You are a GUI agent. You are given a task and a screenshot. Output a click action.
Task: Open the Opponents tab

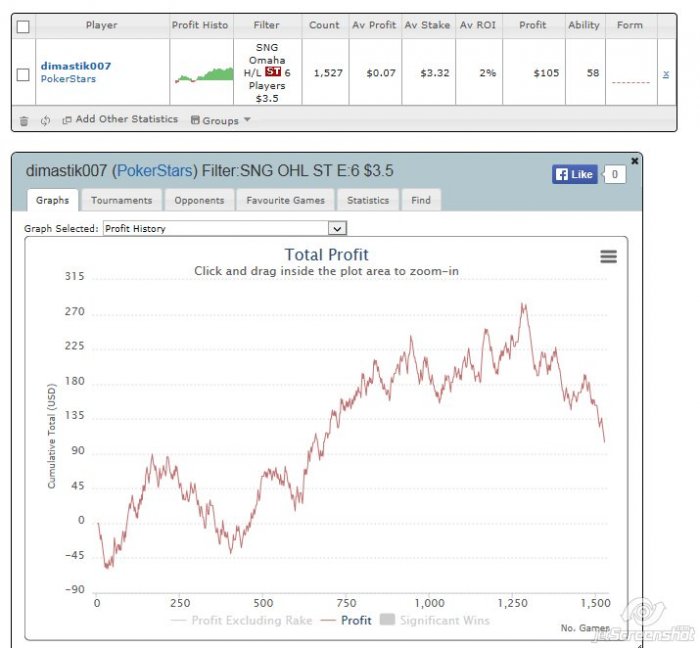tap(199, 200)
